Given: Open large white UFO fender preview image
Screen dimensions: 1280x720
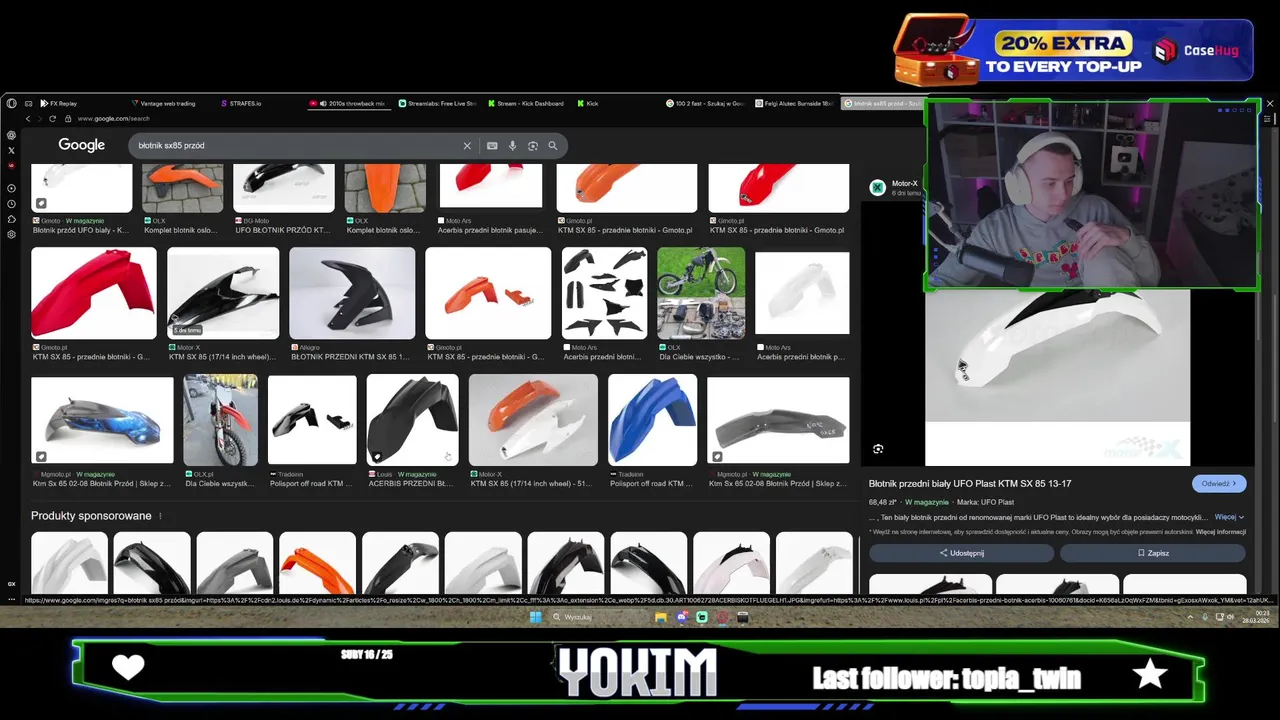Looking at the screenshot, I should [1058, 378].
